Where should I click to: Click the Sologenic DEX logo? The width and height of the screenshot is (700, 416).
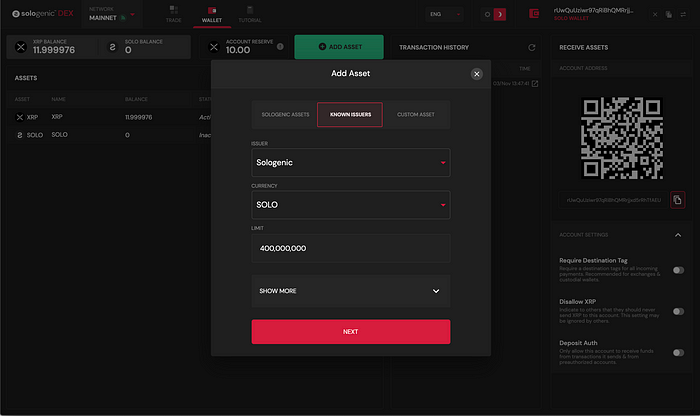42,14
